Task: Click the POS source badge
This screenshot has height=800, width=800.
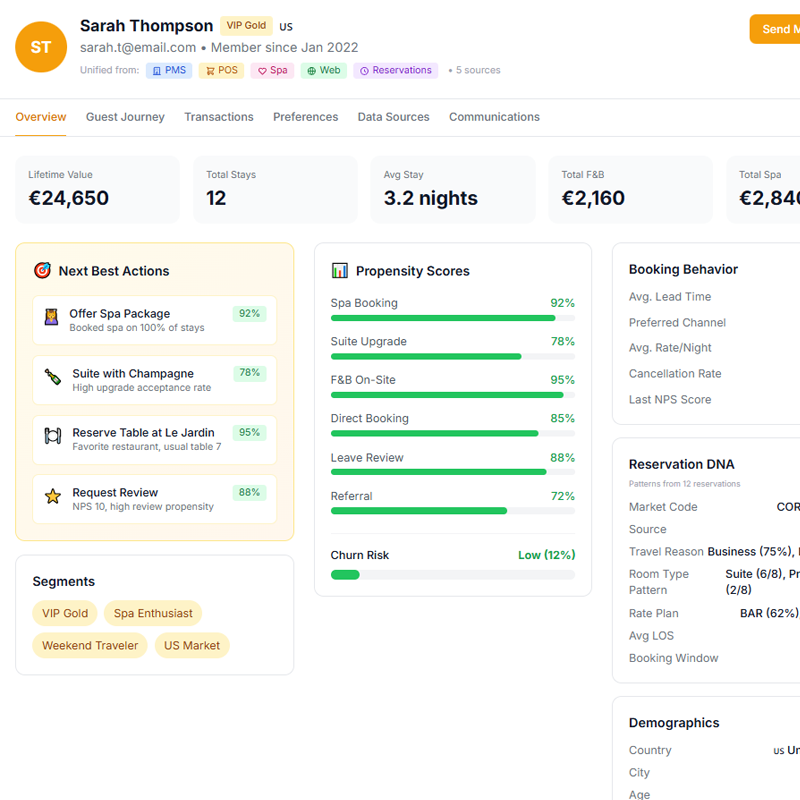Action: (220, 70)
